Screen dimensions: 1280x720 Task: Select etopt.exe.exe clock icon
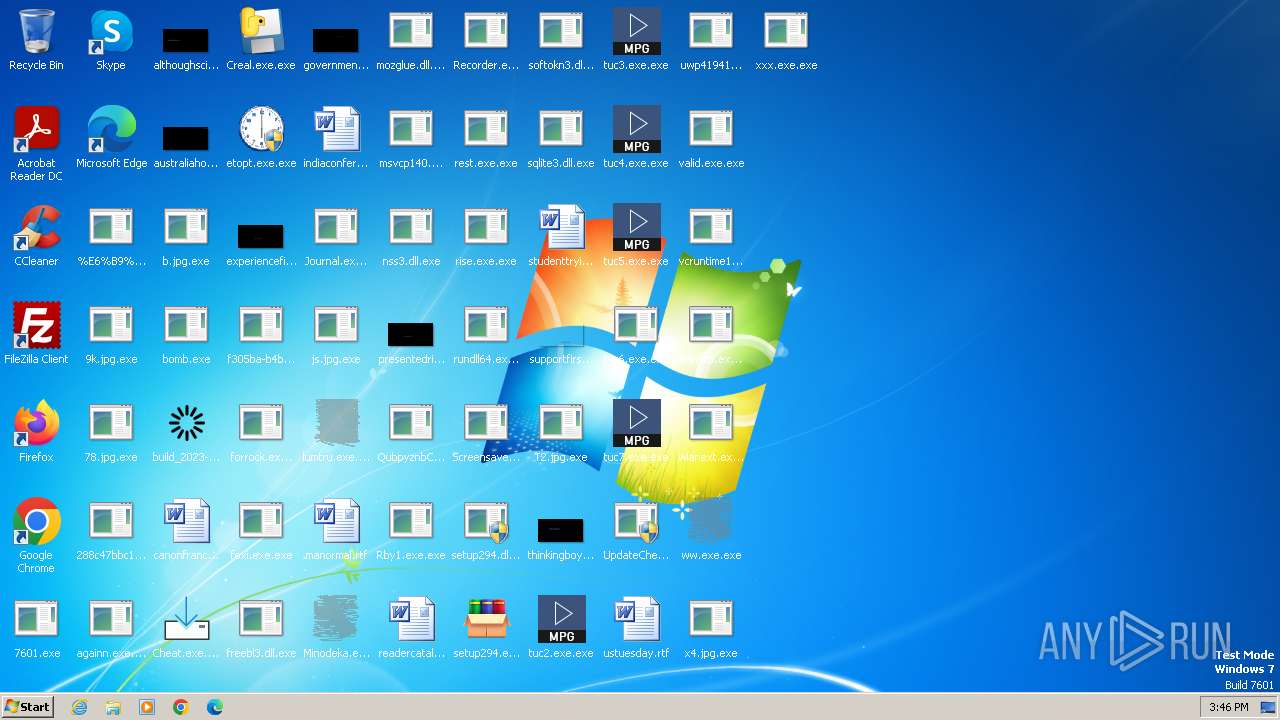click(x=261, y=130)
